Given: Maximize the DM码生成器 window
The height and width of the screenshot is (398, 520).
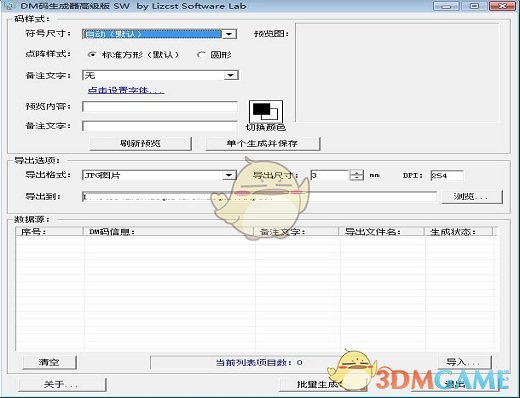Looking at the screenshot, I should click(474, 6).
